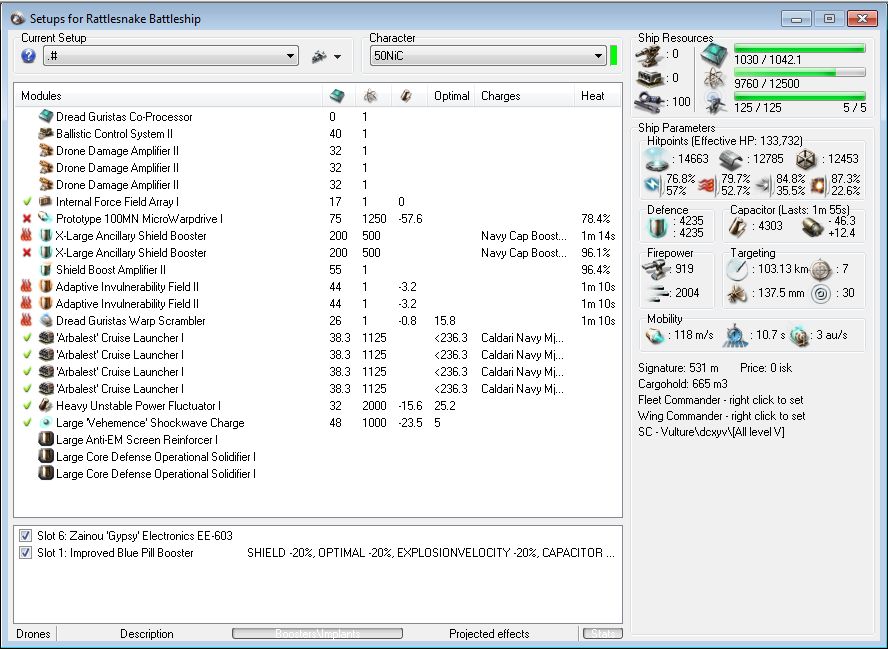Click the Modules column header
The image size is (888, 649).
pyautogui.click(x=41, y=96)
